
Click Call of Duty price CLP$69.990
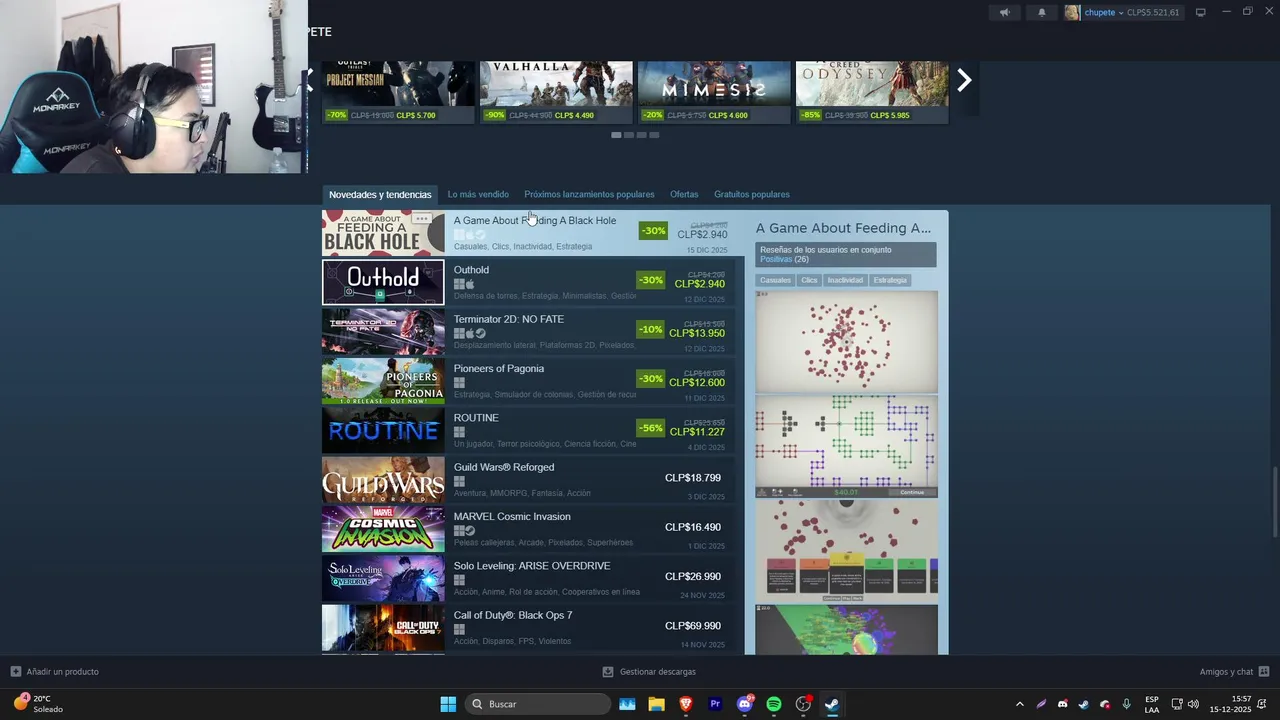(x=692, y=626)
